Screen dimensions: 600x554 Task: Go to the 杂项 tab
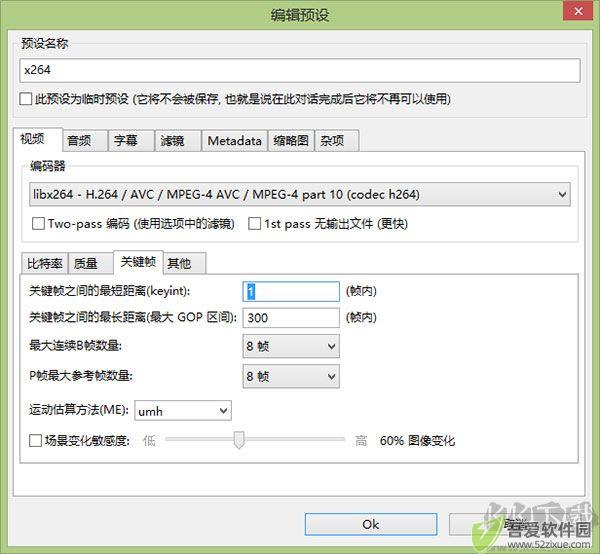click(337, 141)
